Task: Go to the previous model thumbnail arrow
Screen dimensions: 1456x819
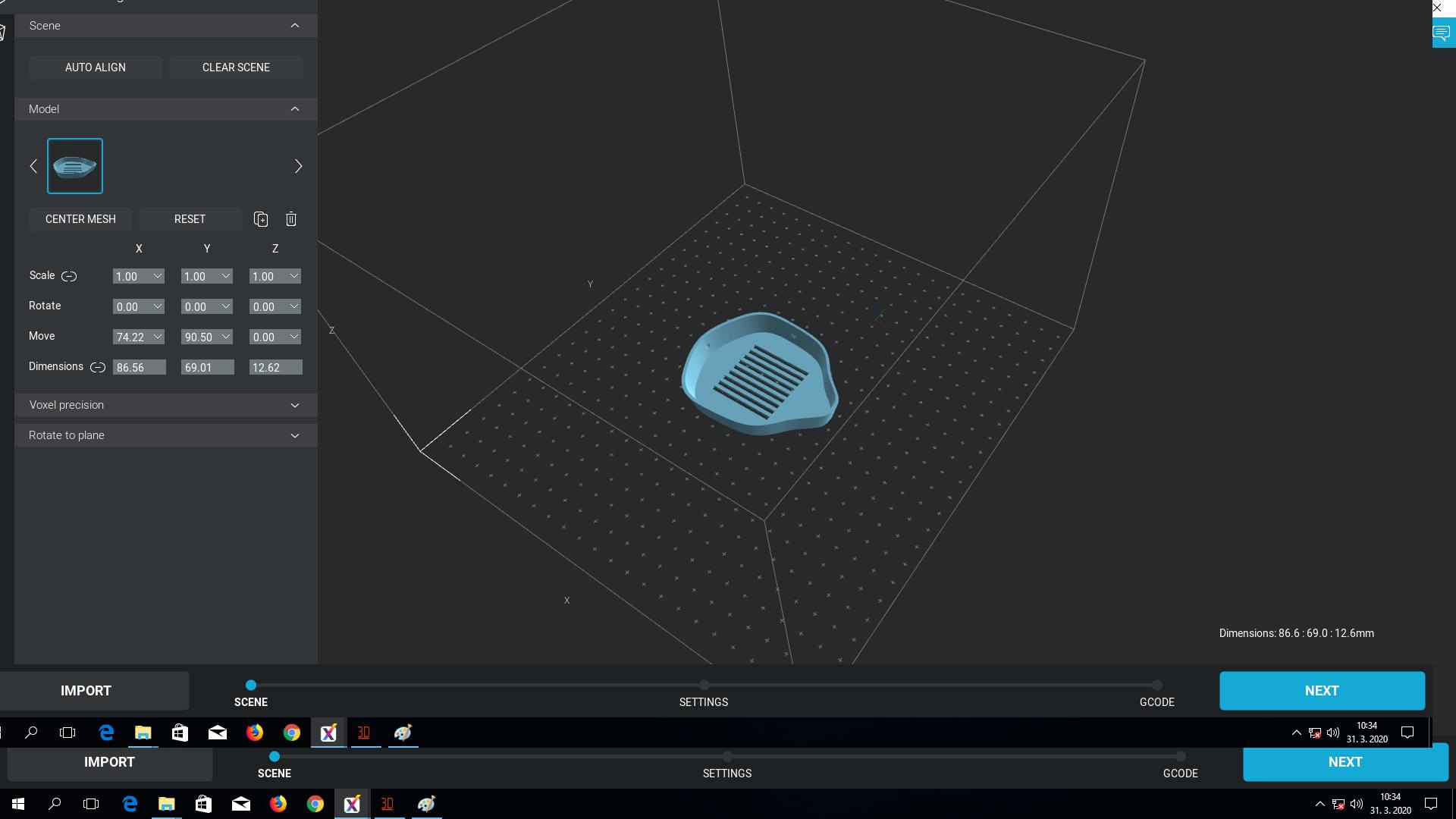Action: click(x=33, y=166)
